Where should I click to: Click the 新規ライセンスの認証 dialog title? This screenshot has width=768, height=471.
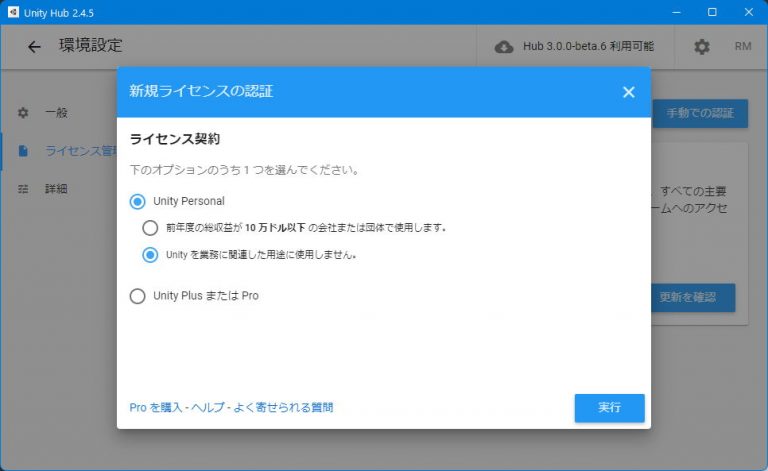point(201,91)
